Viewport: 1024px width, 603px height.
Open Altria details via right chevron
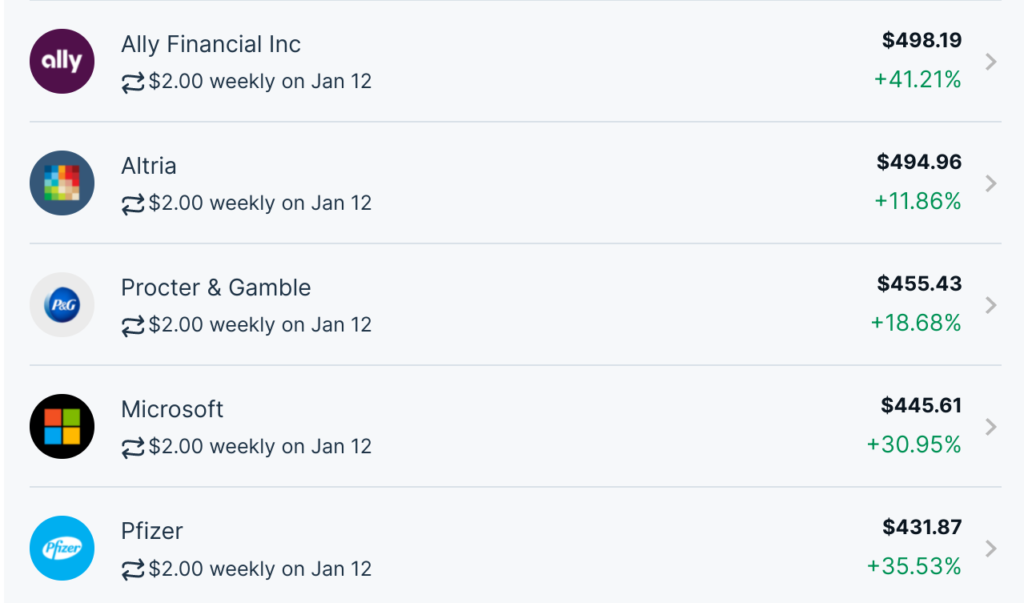[991, 183]
